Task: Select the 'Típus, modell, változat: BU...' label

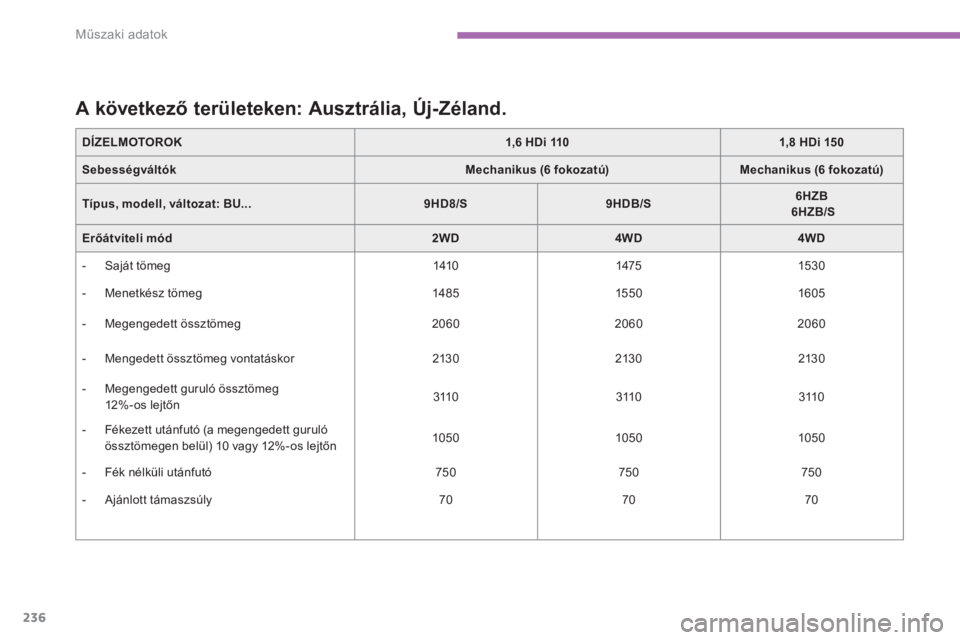Action: [x=167, y=204]
